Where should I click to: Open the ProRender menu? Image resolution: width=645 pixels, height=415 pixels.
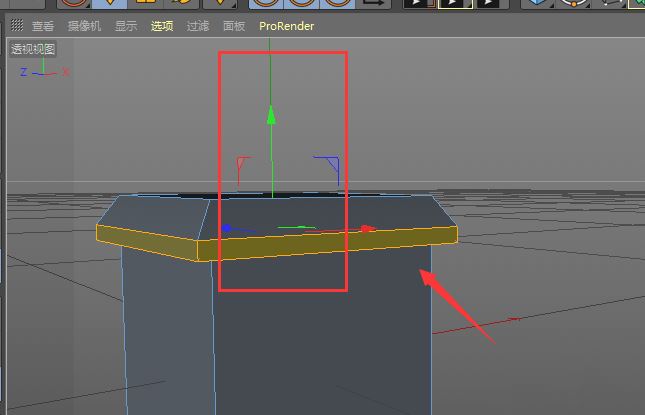[286, 26]
